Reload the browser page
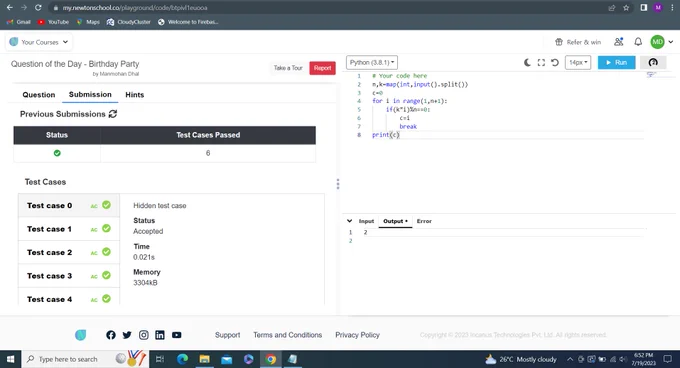Screen dimensions: 680x368 [x=38, y=7]
